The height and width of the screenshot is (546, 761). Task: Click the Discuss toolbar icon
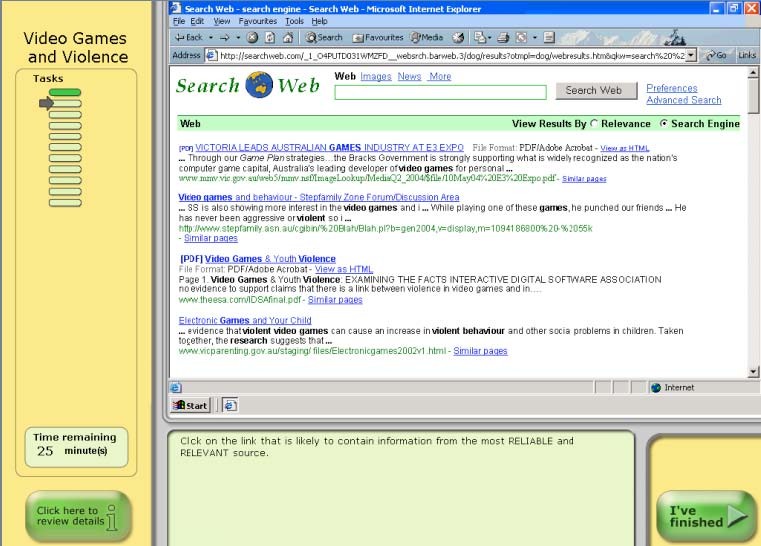549,37
